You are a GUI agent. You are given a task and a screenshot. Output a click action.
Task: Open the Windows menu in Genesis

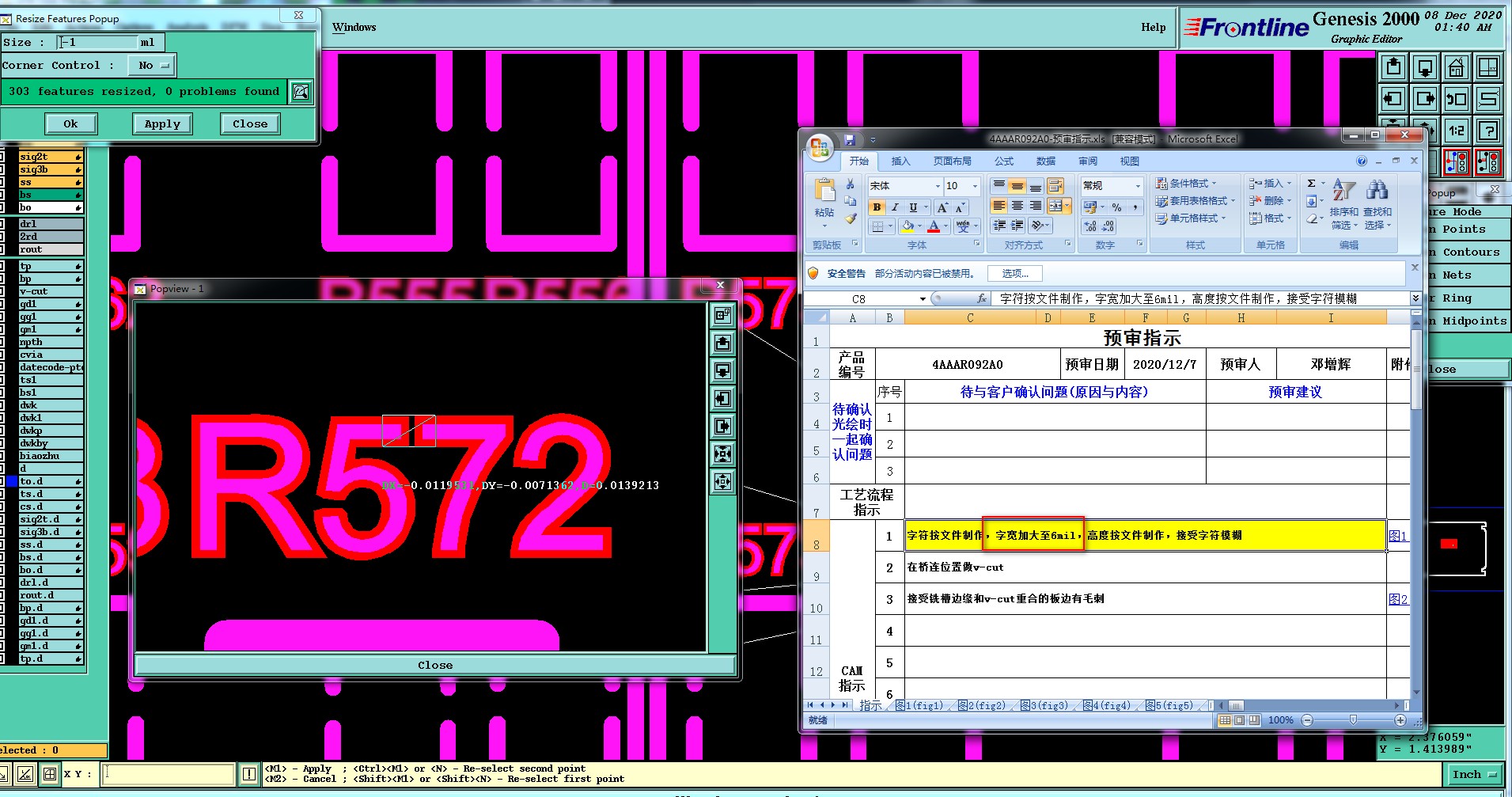[354, 27]
